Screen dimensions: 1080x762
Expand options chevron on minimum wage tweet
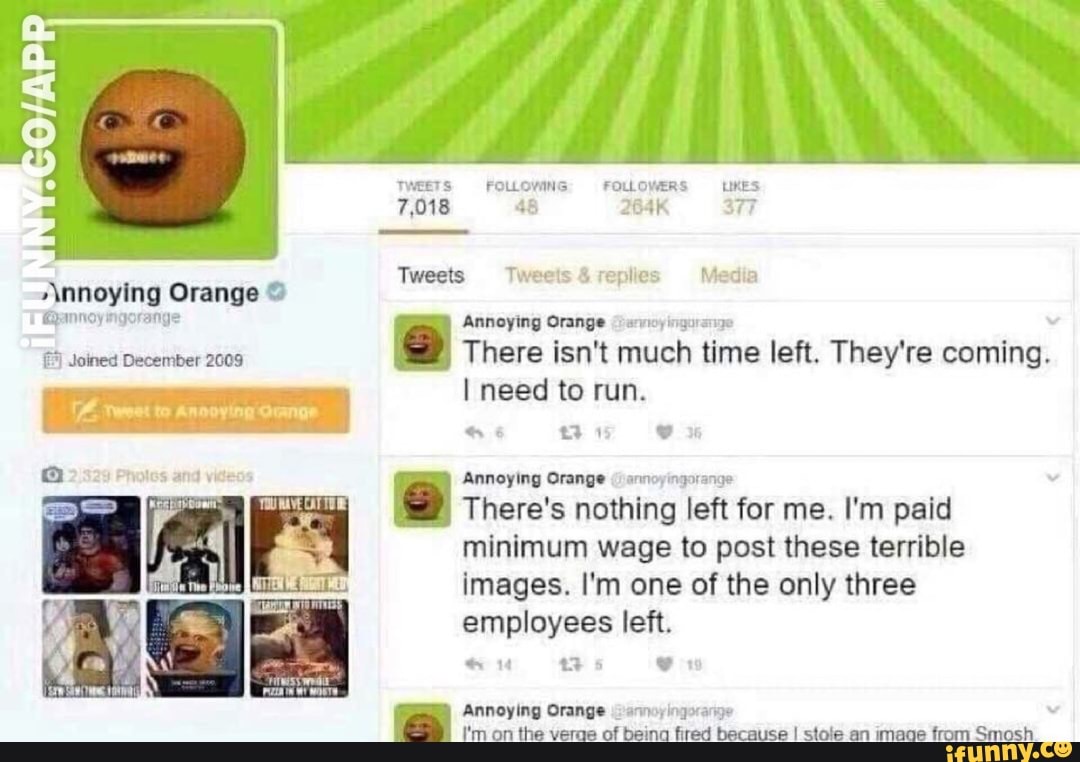(1052, 477)
